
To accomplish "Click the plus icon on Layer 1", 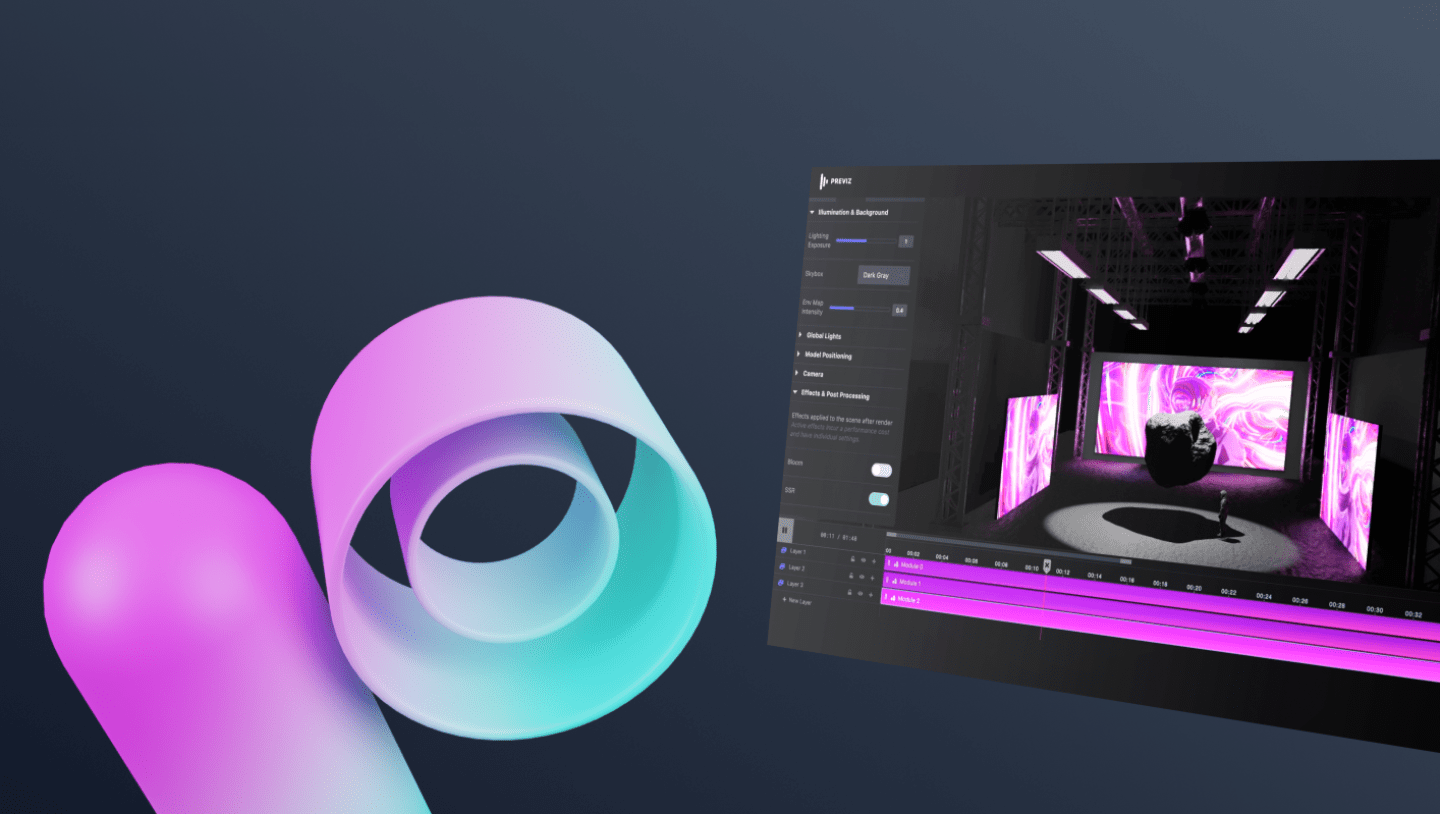I will click(872, 561).
